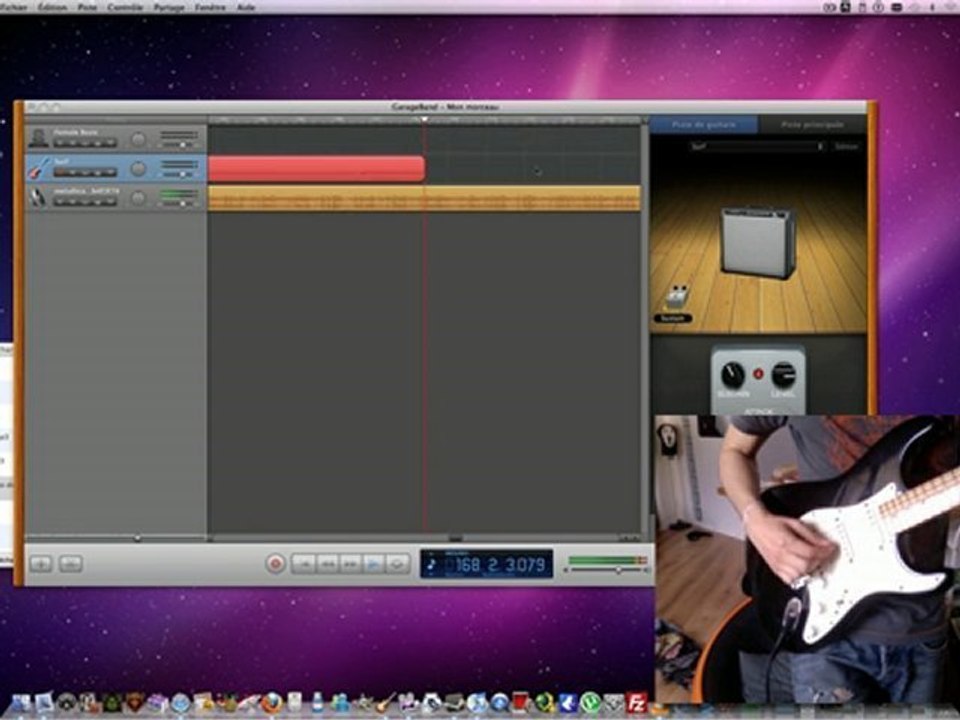Open the Partage menu

[x=168, y=7]
